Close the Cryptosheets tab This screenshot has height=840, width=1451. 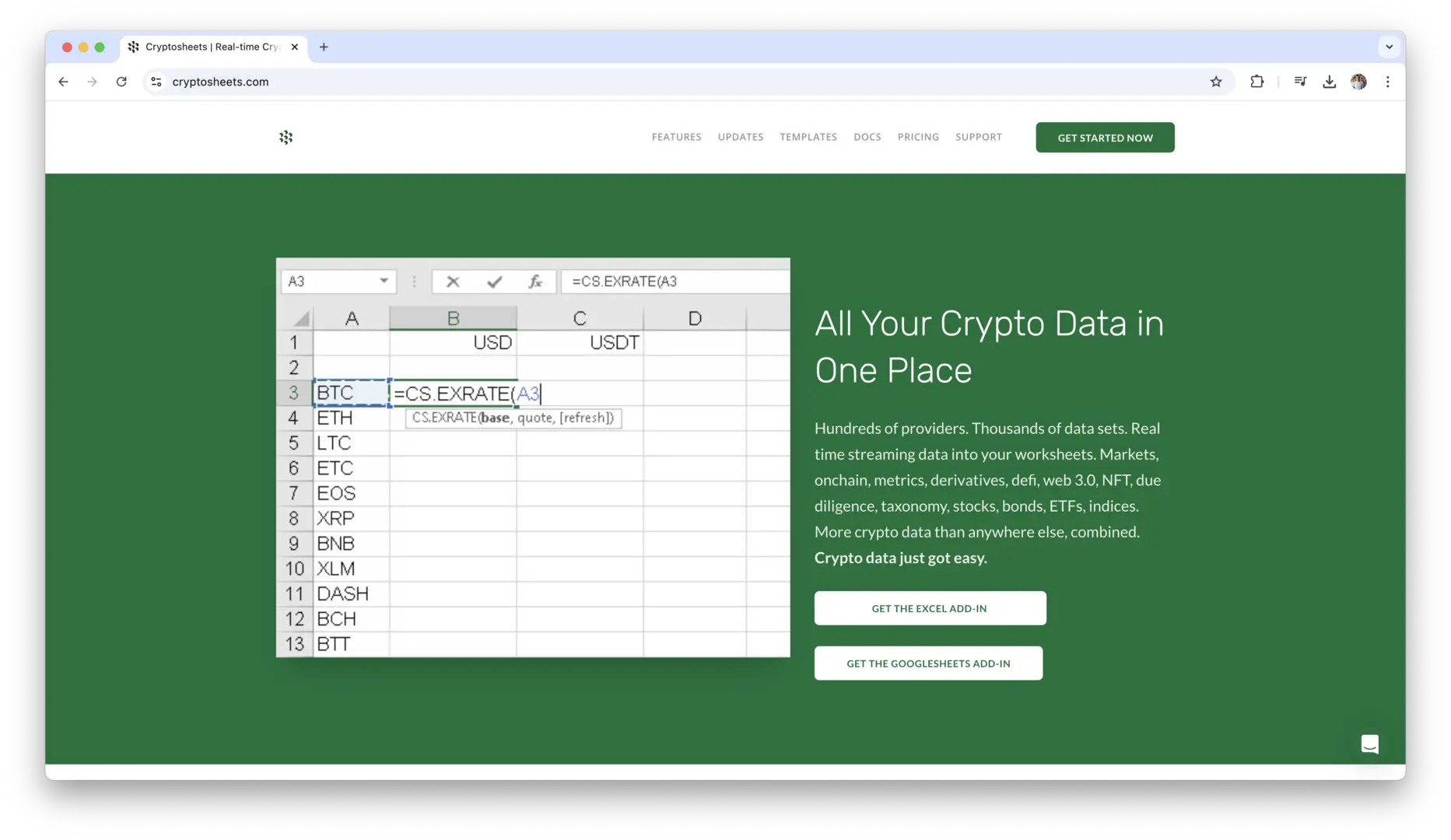295,47
